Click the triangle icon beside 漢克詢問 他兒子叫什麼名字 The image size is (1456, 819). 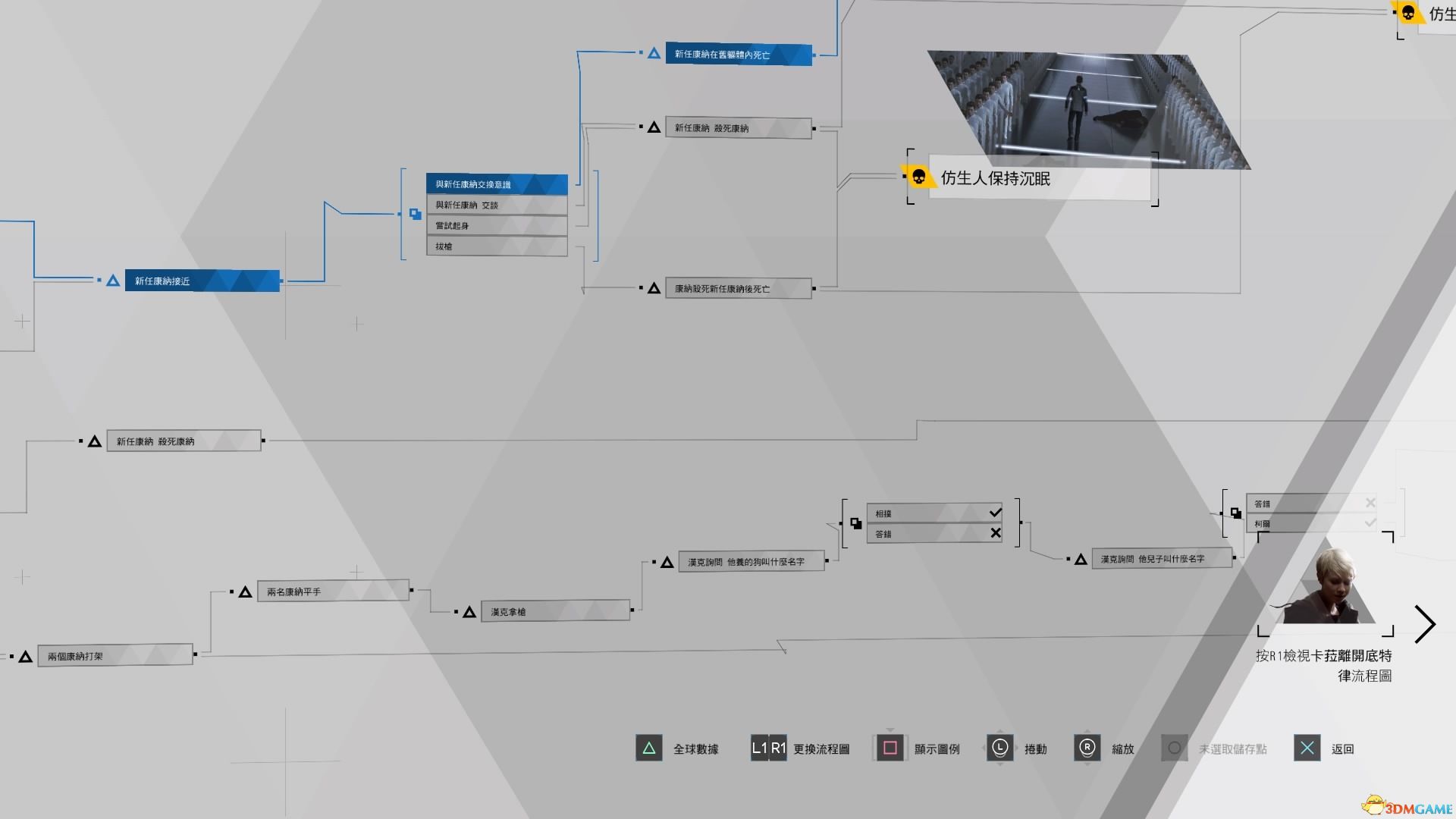(1081, 559)
